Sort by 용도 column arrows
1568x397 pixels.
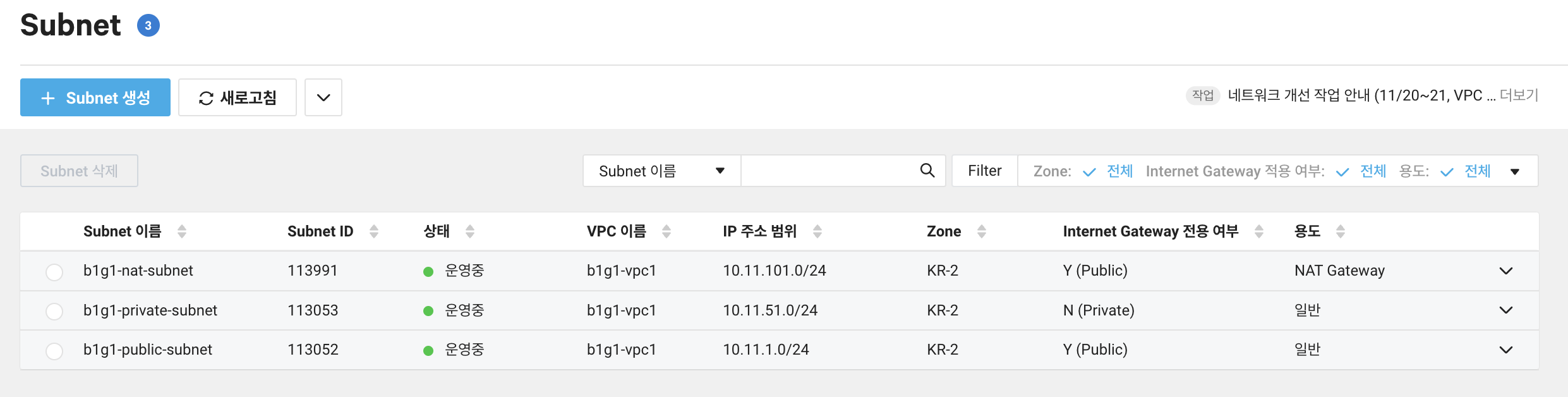pos(1341,231)
